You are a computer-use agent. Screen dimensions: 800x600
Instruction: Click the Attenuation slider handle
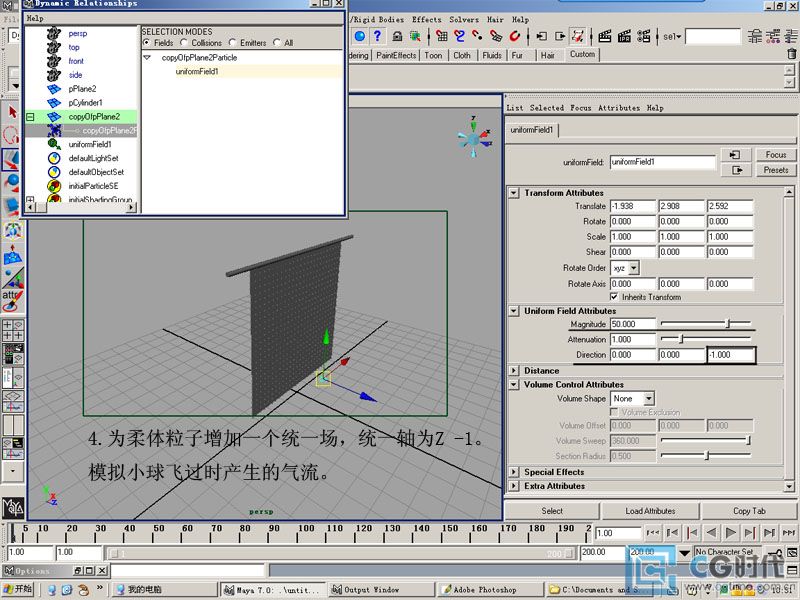[x=681, y=339]
